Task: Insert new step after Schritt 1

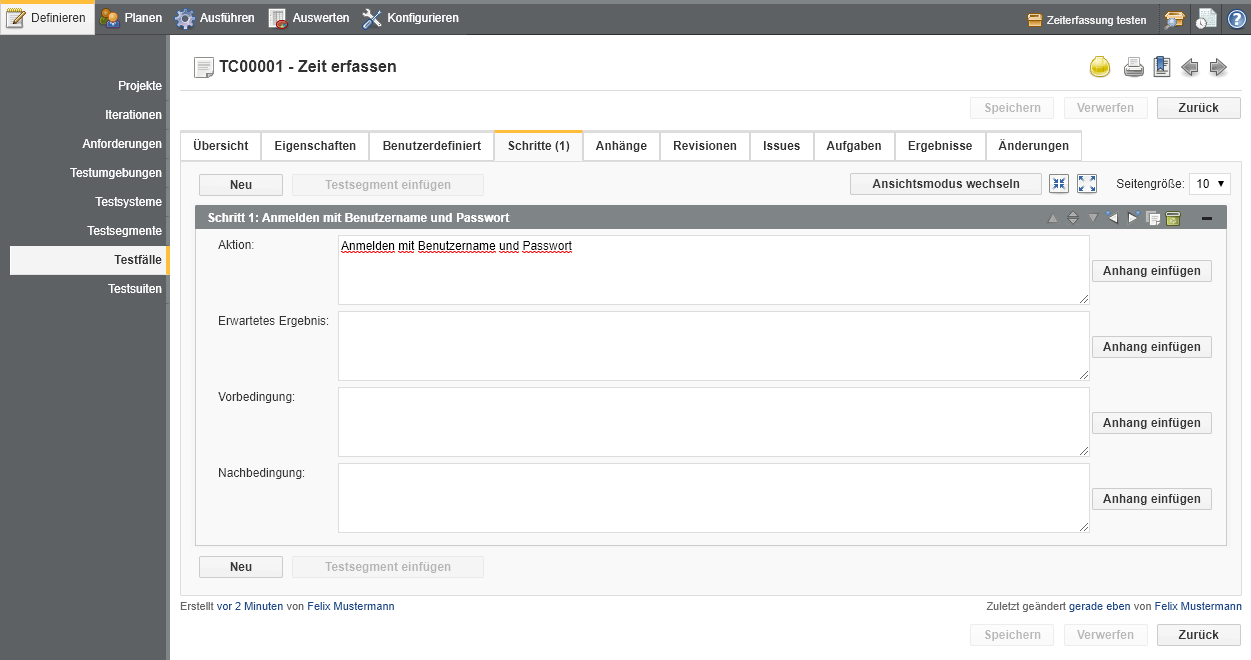Action: click(1133, 217)
